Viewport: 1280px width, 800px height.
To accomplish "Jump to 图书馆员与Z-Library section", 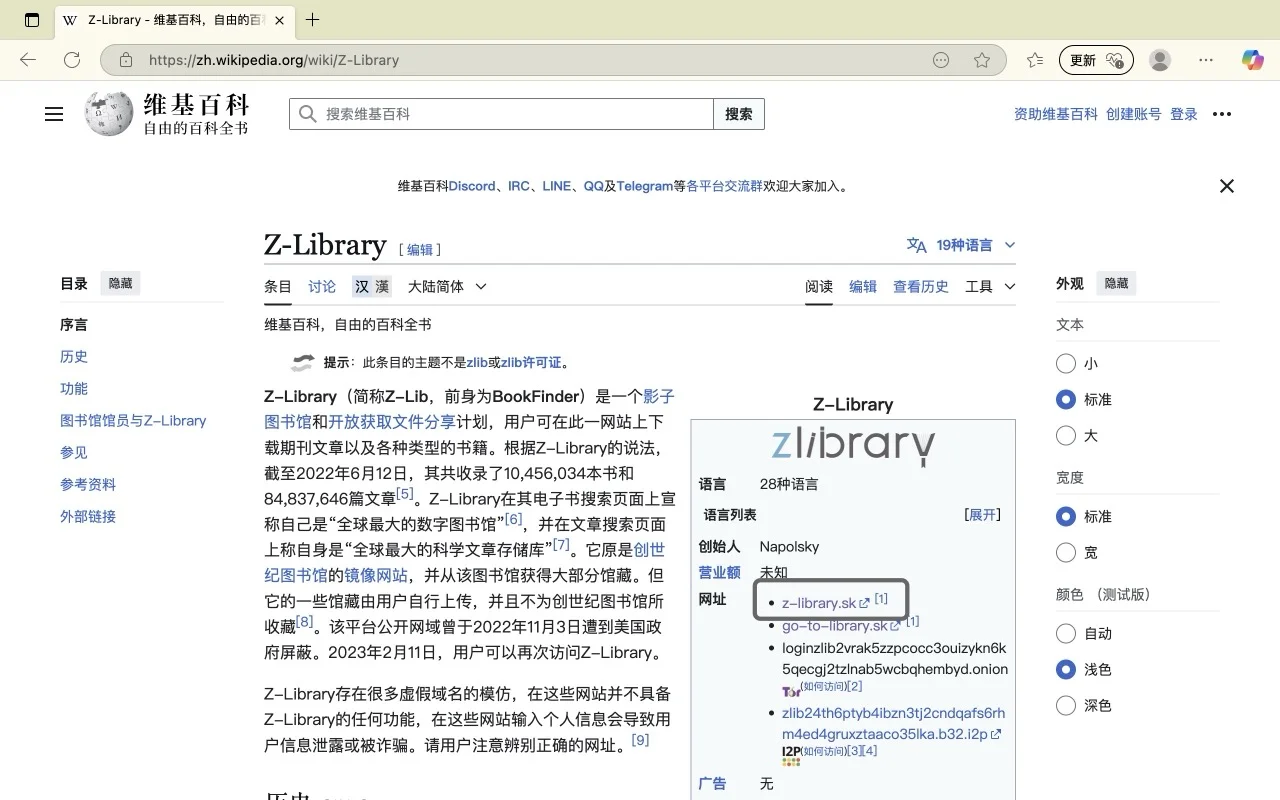I will [x=133, y=421].
